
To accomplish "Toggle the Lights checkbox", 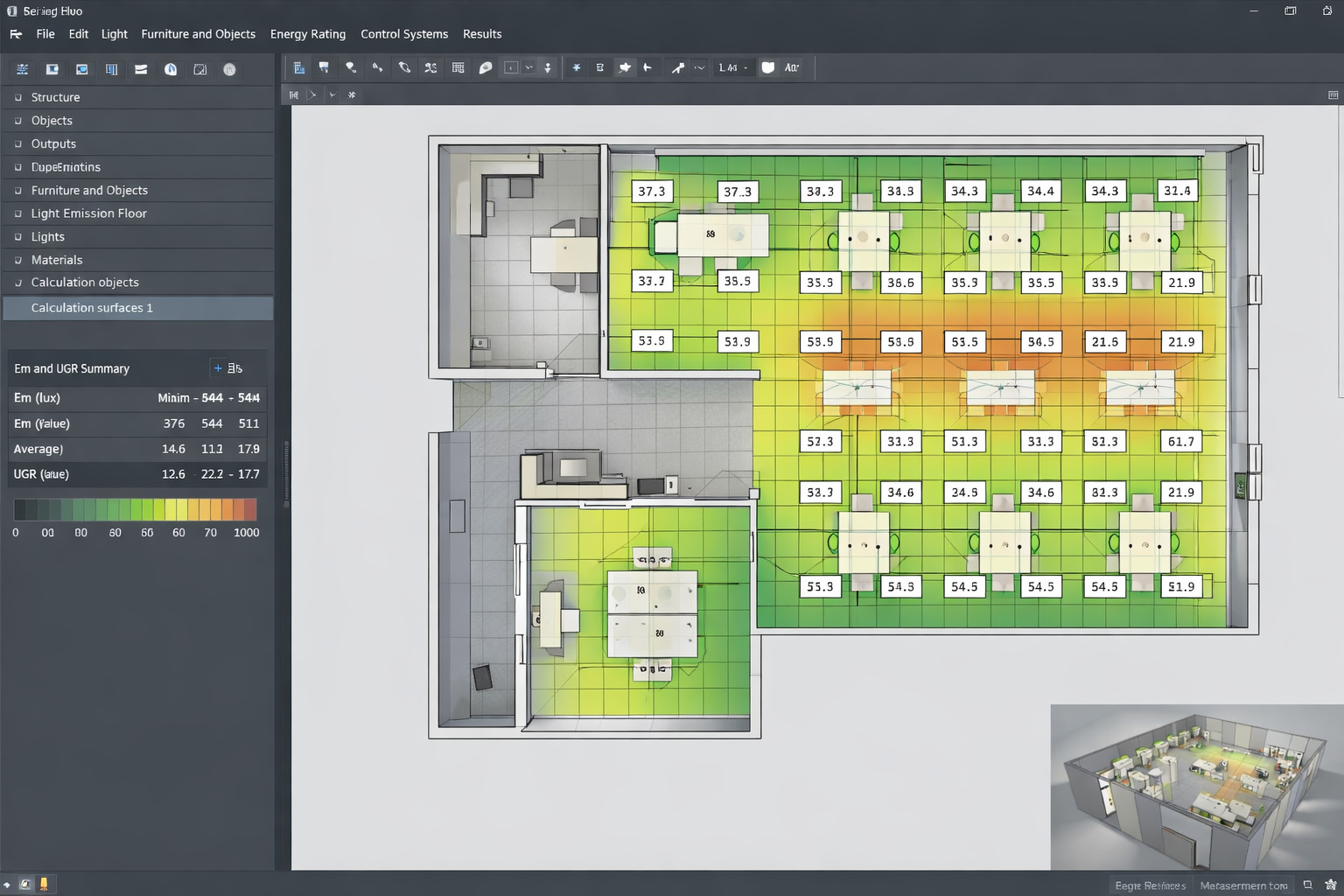I will (x=17, y=237).
